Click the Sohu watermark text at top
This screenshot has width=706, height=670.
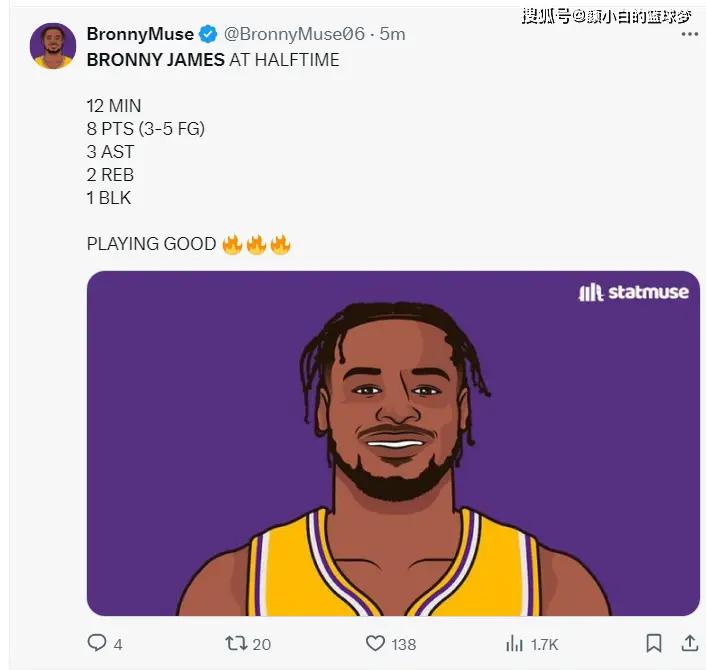point(605,15)
